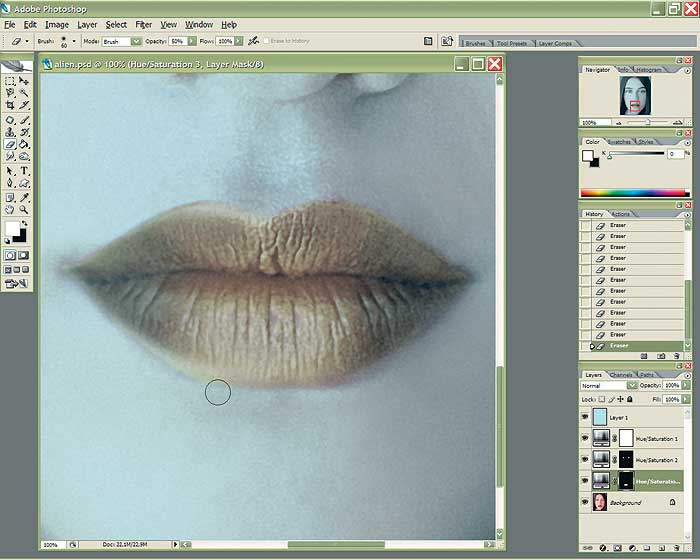Select the Custom Shape tool
The width and height of the screenshot is (700, 560).
[x=24, y=183]
